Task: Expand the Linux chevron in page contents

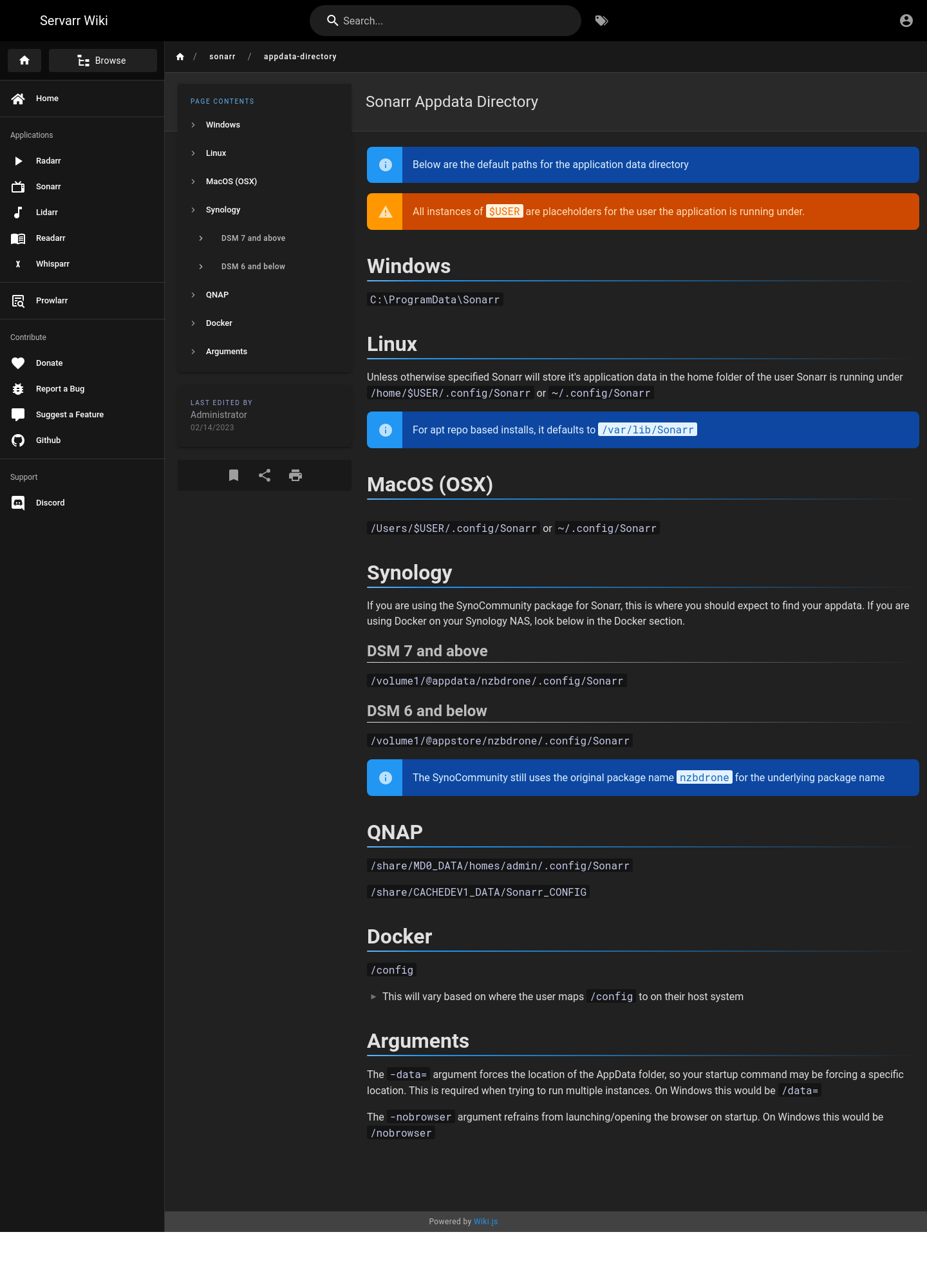Action: pos(193,153)
